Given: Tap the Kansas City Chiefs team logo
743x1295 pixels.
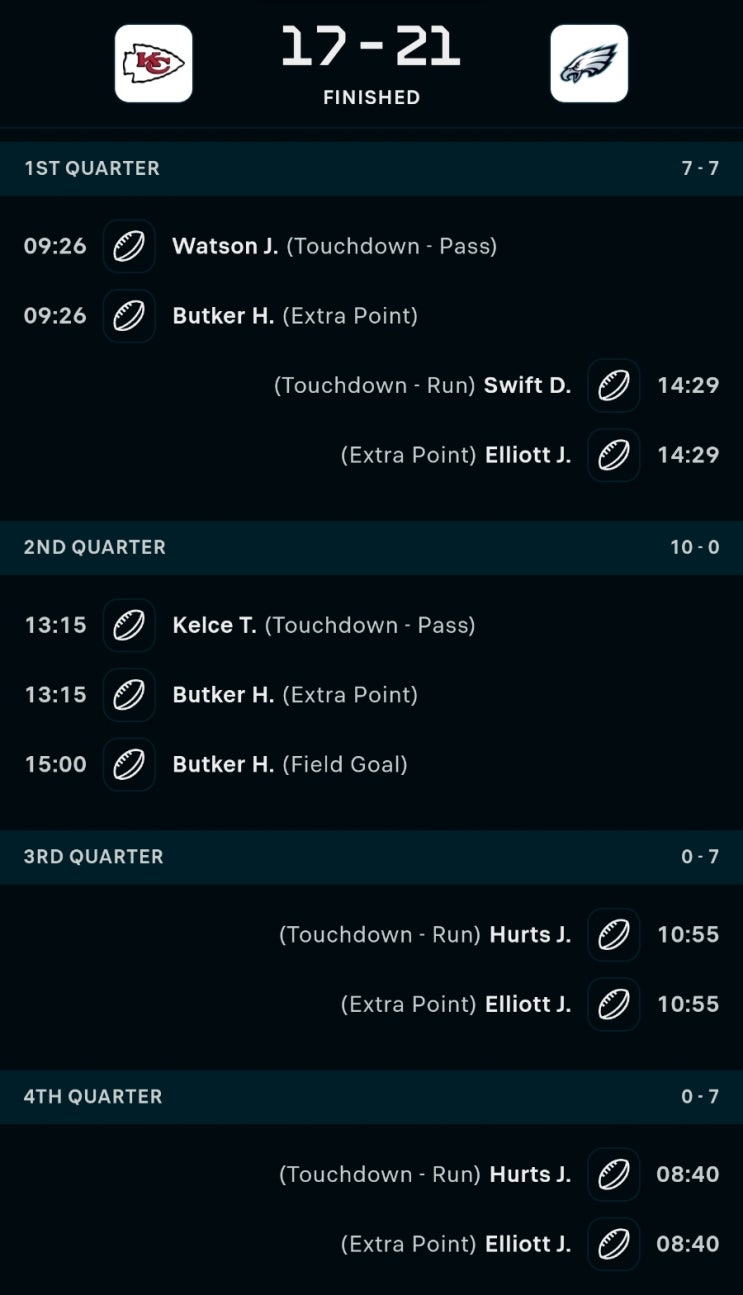Looking at the screenshot, I should (x=153, y=64).
